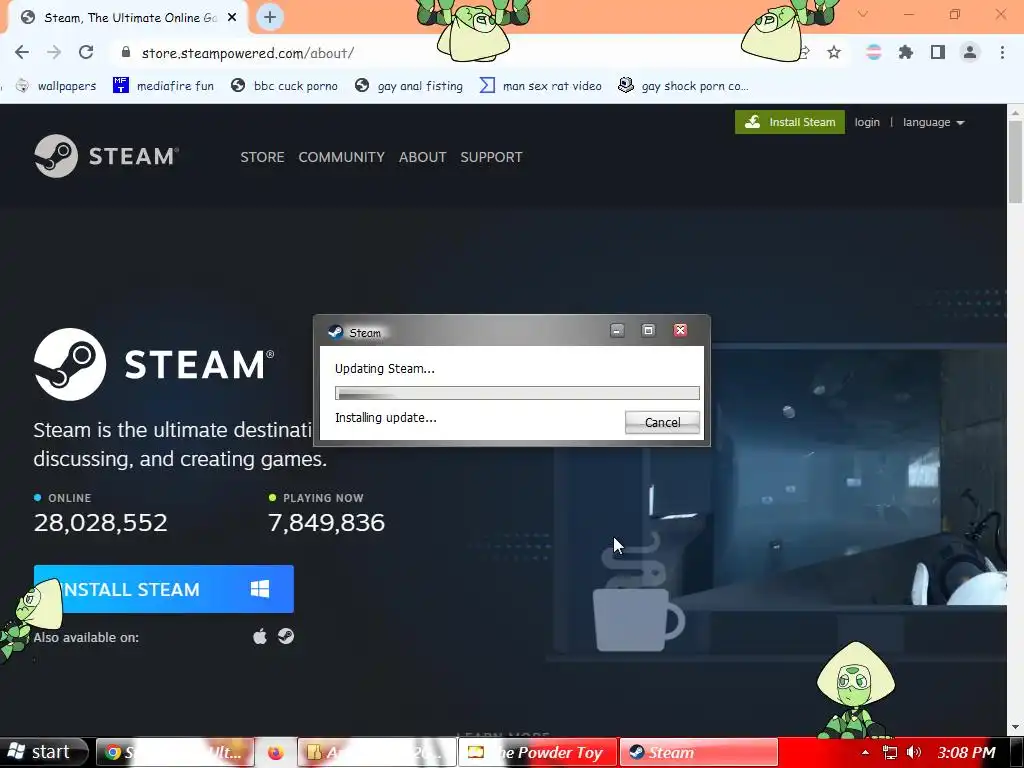
Task: Click the Apple macOS download icon
Action: [x=260, y=636]
